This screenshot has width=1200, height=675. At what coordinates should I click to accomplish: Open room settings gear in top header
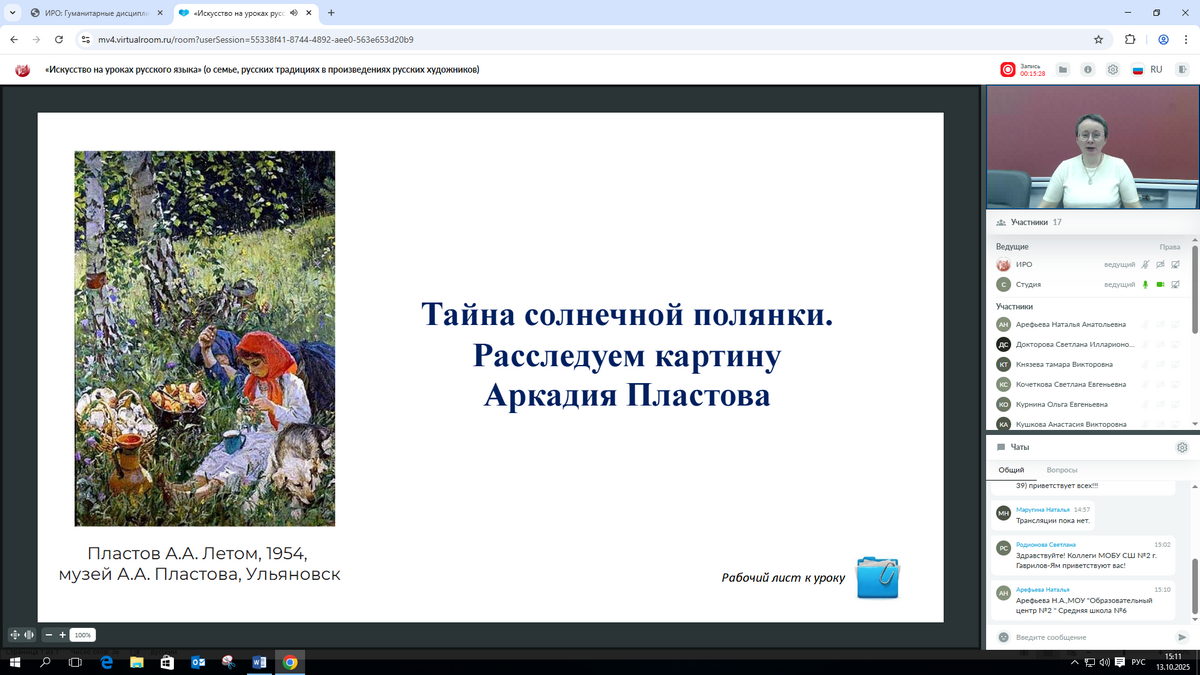coord(1112,70)
